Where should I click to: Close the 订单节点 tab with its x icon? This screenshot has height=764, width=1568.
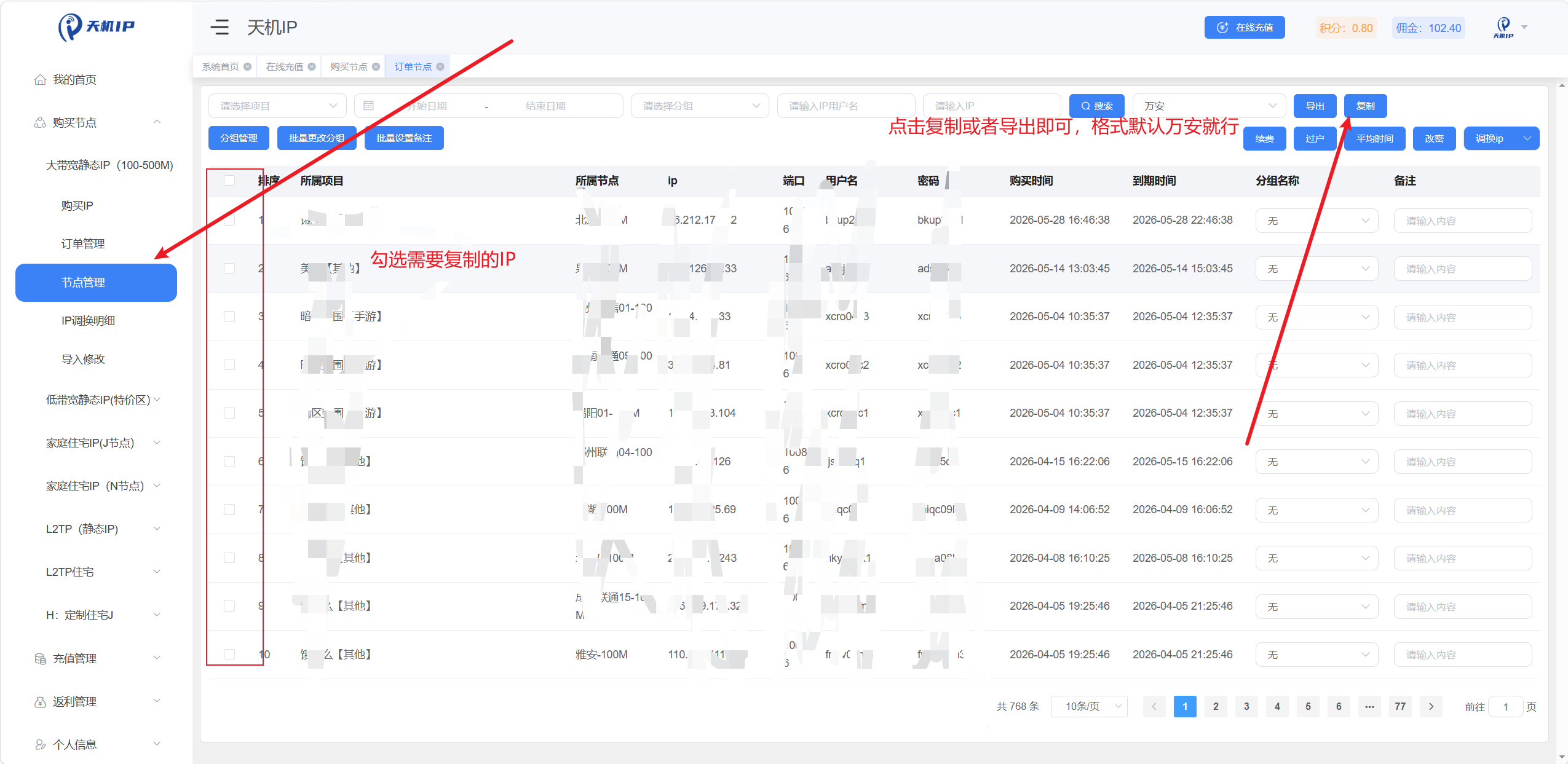click(440, 66)
